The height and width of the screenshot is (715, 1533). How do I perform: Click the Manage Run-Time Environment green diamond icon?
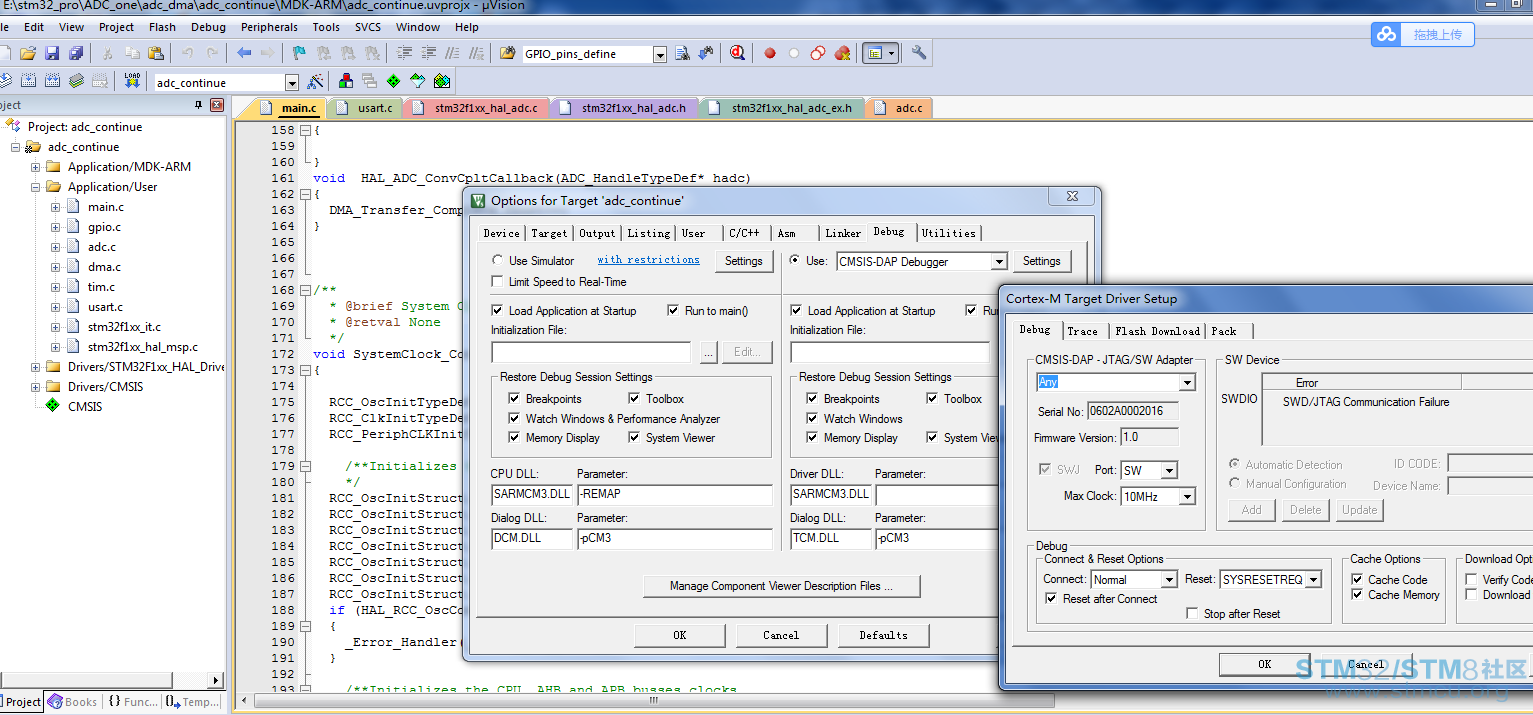[393, 81]
